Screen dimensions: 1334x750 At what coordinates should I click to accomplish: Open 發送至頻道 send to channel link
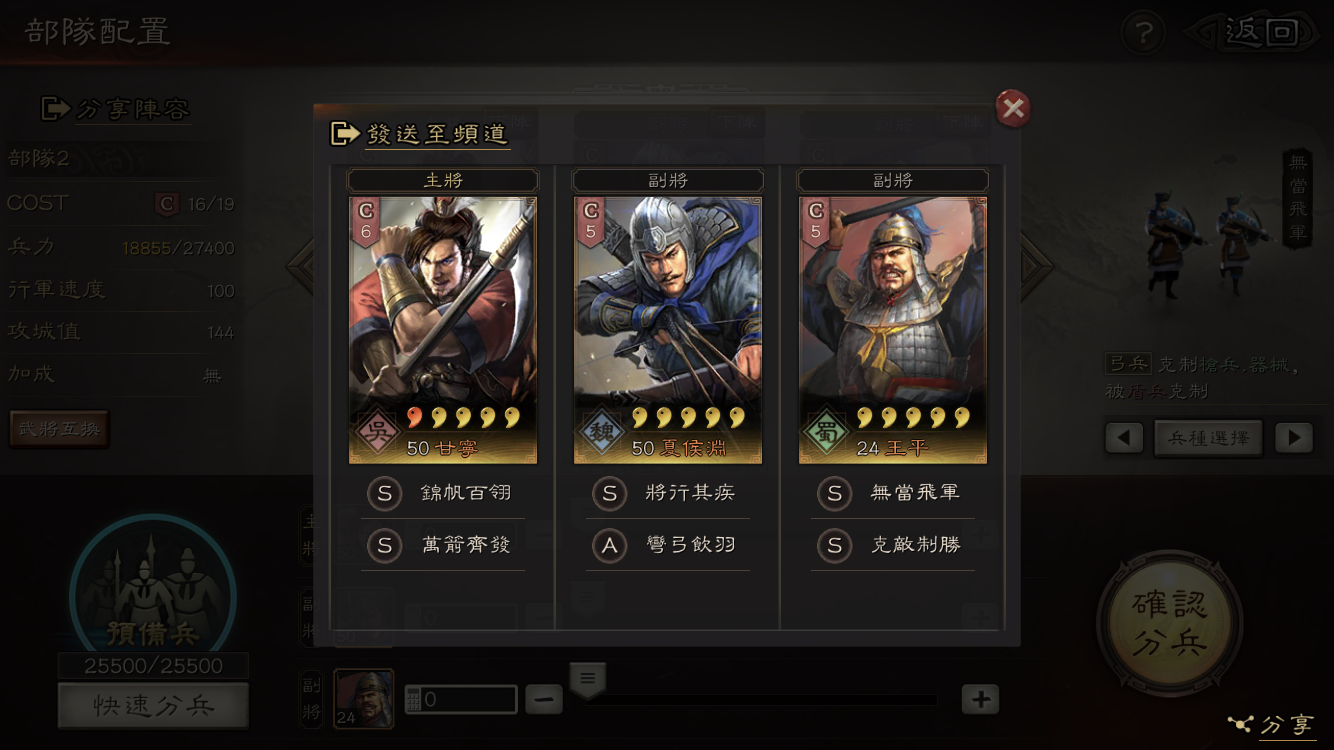pos(420,133)
